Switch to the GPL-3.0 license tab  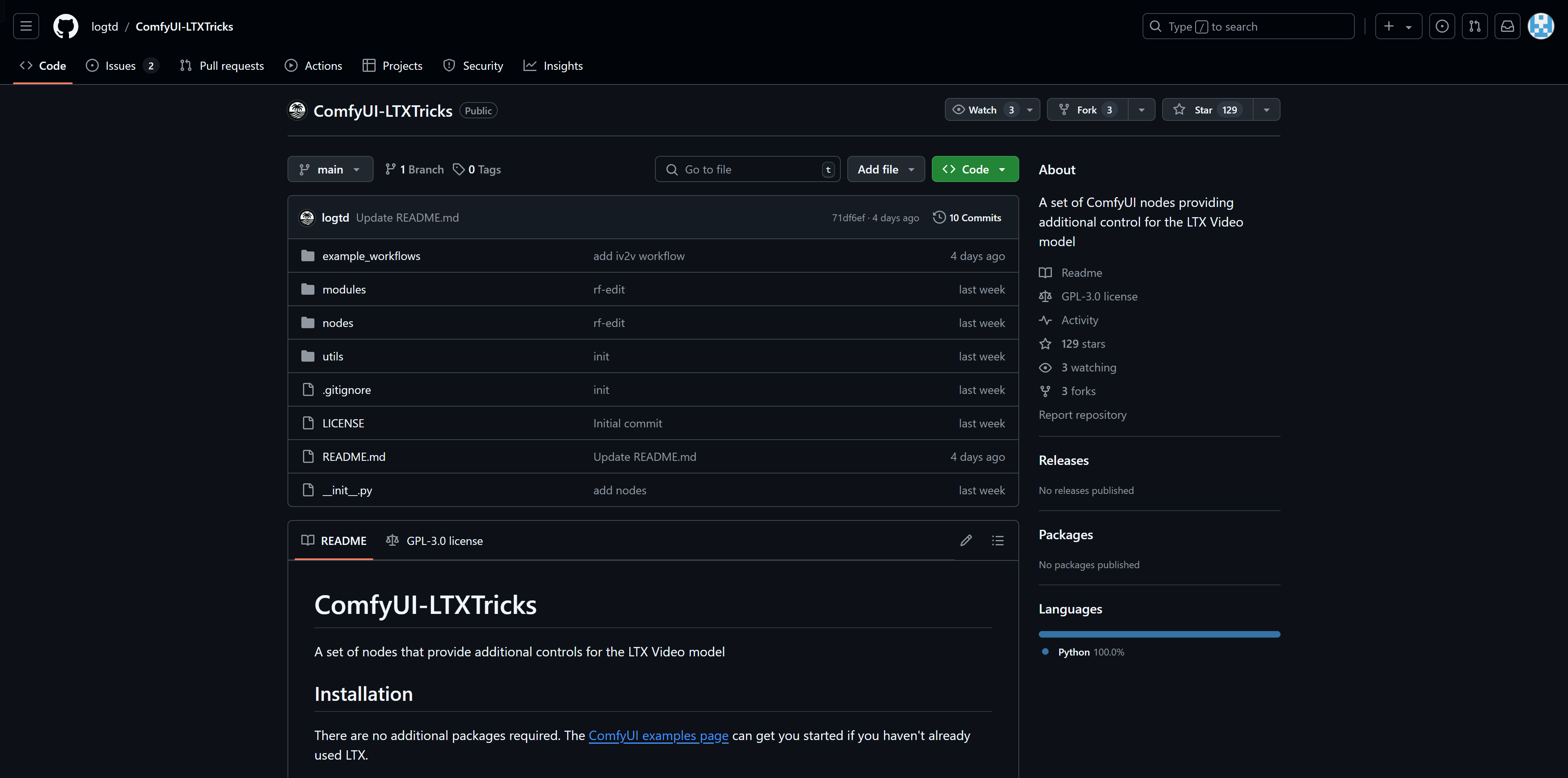click(434, 540)
